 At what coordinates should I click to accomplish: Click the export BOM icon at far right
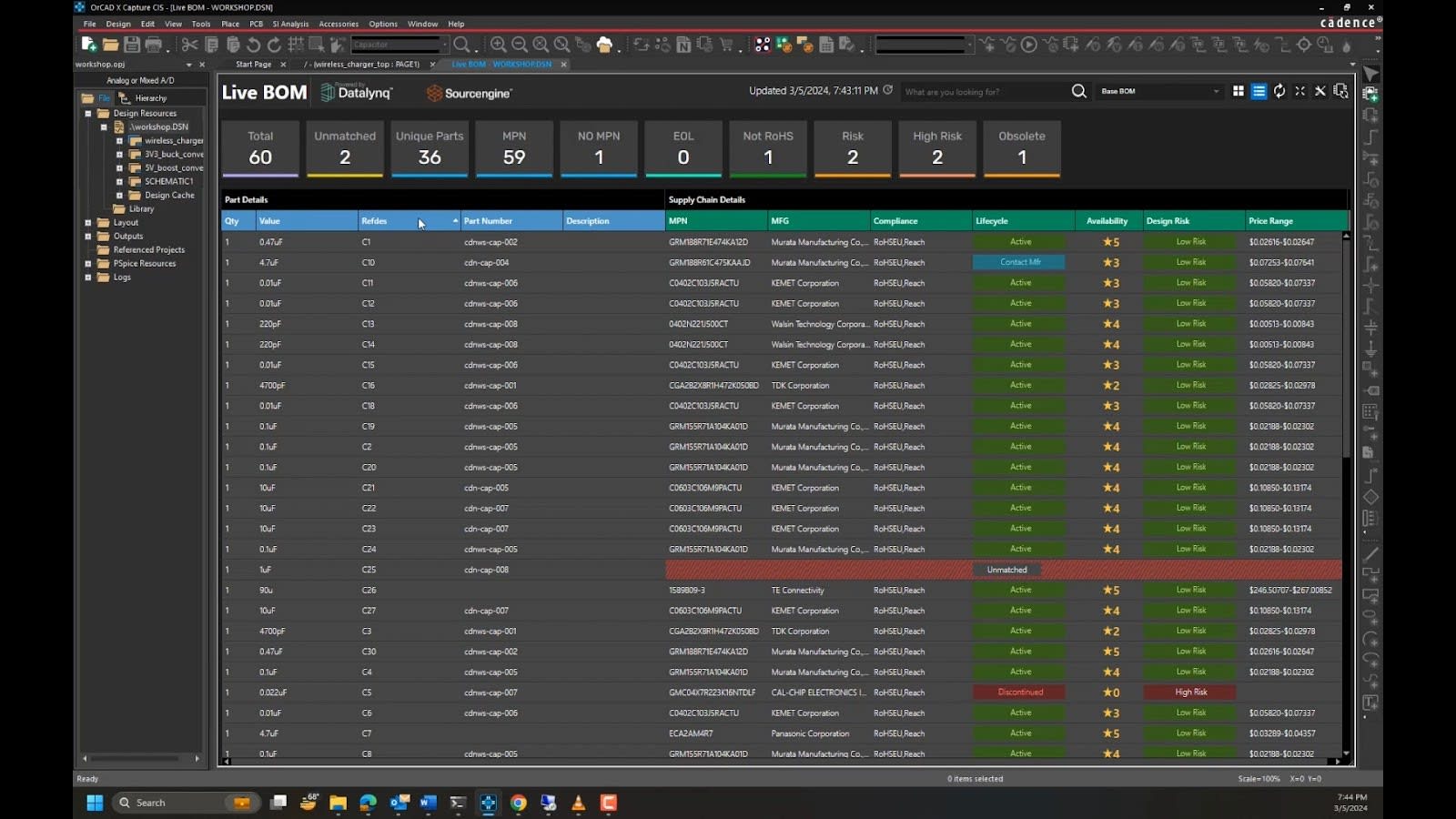pyautogui.click(x=1340, y=91)
